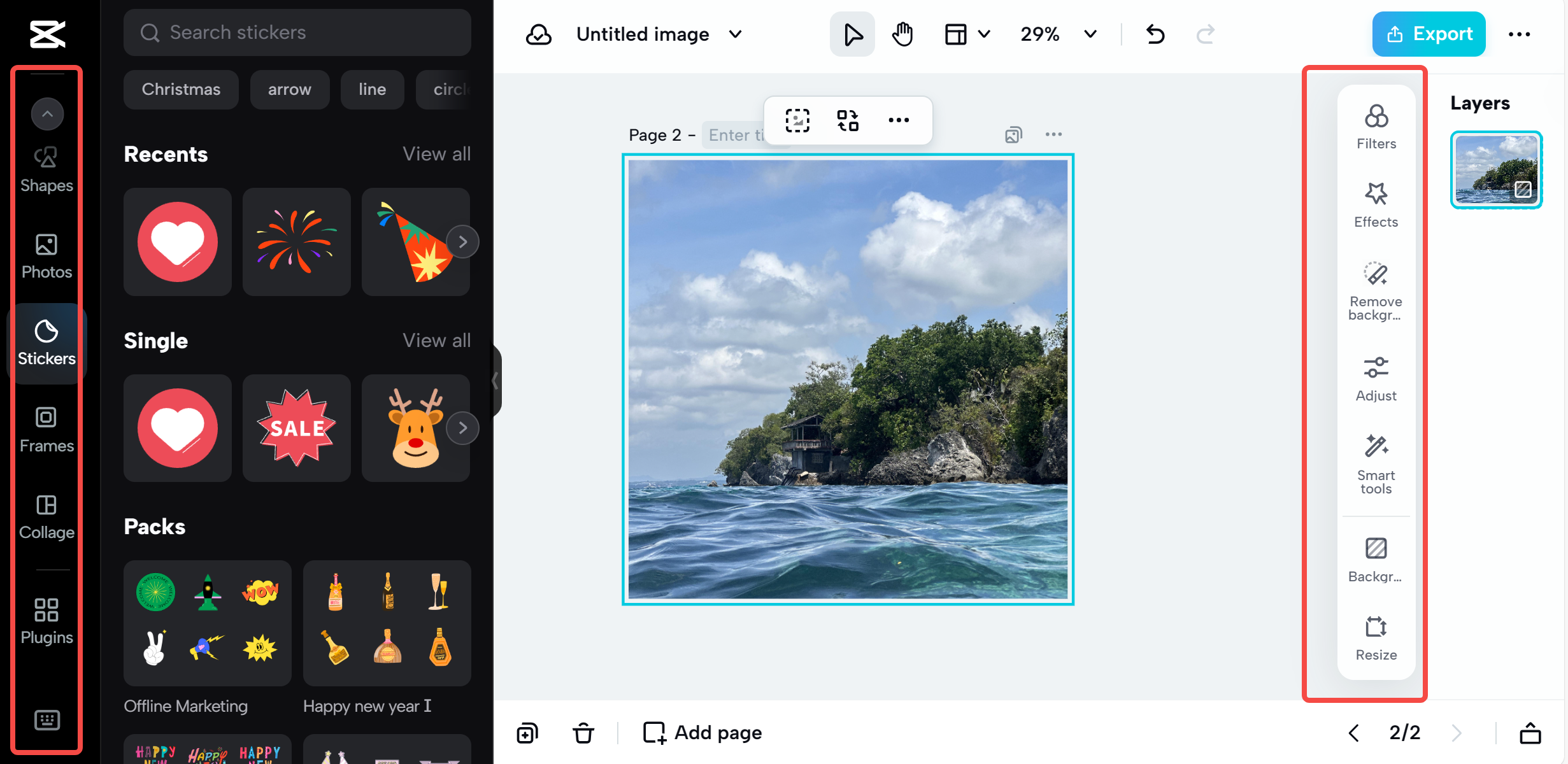Add the heart sticker from Recents

coord(178,241)
